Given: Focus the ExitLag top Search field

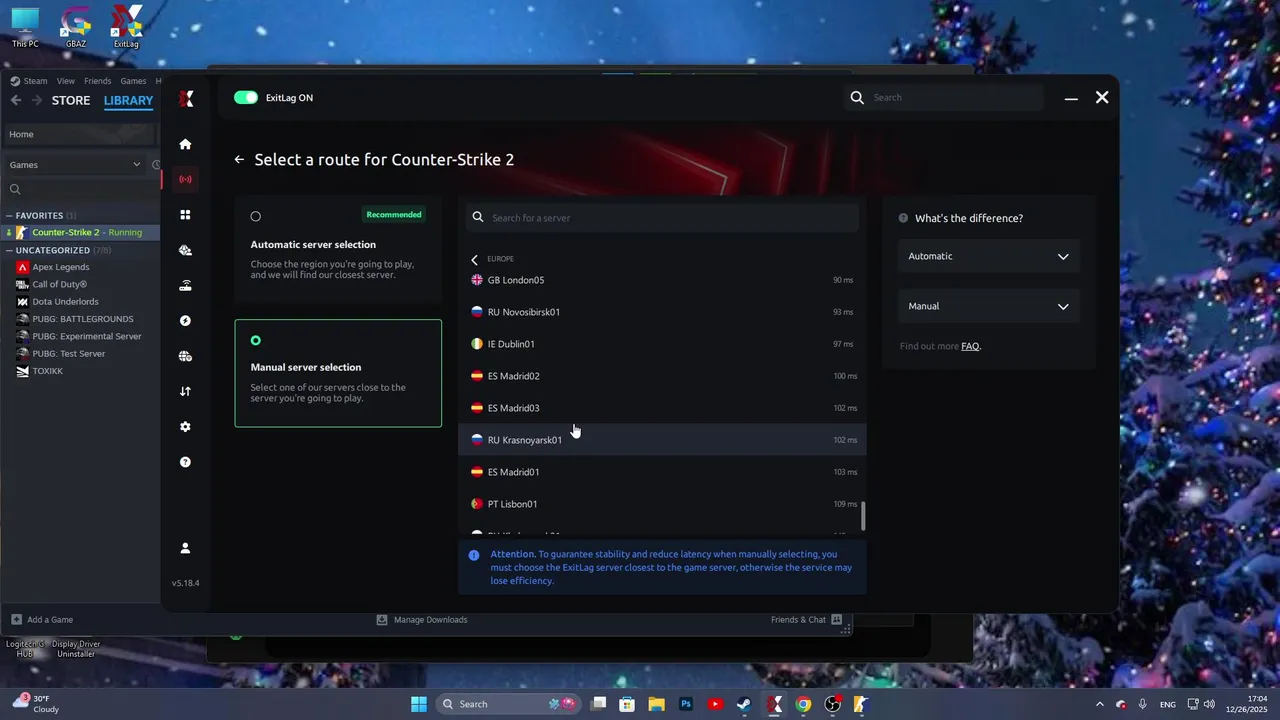Looking at the screenshot, I should click(945, 97).
